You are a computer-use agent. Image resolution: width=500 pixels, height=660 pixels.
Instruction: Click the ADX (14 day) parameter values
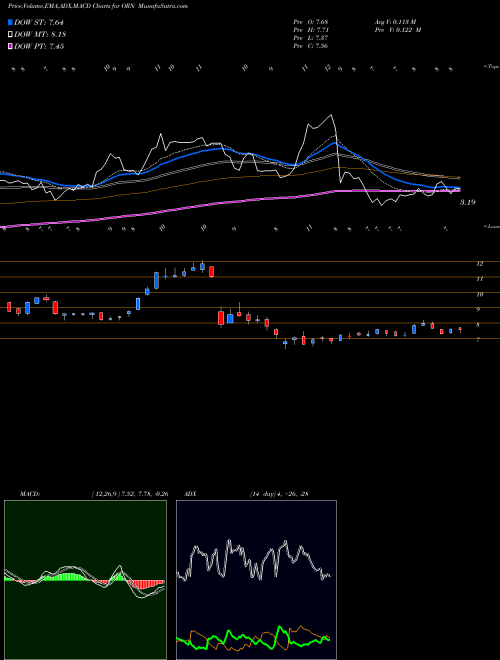tap(278, 494)
